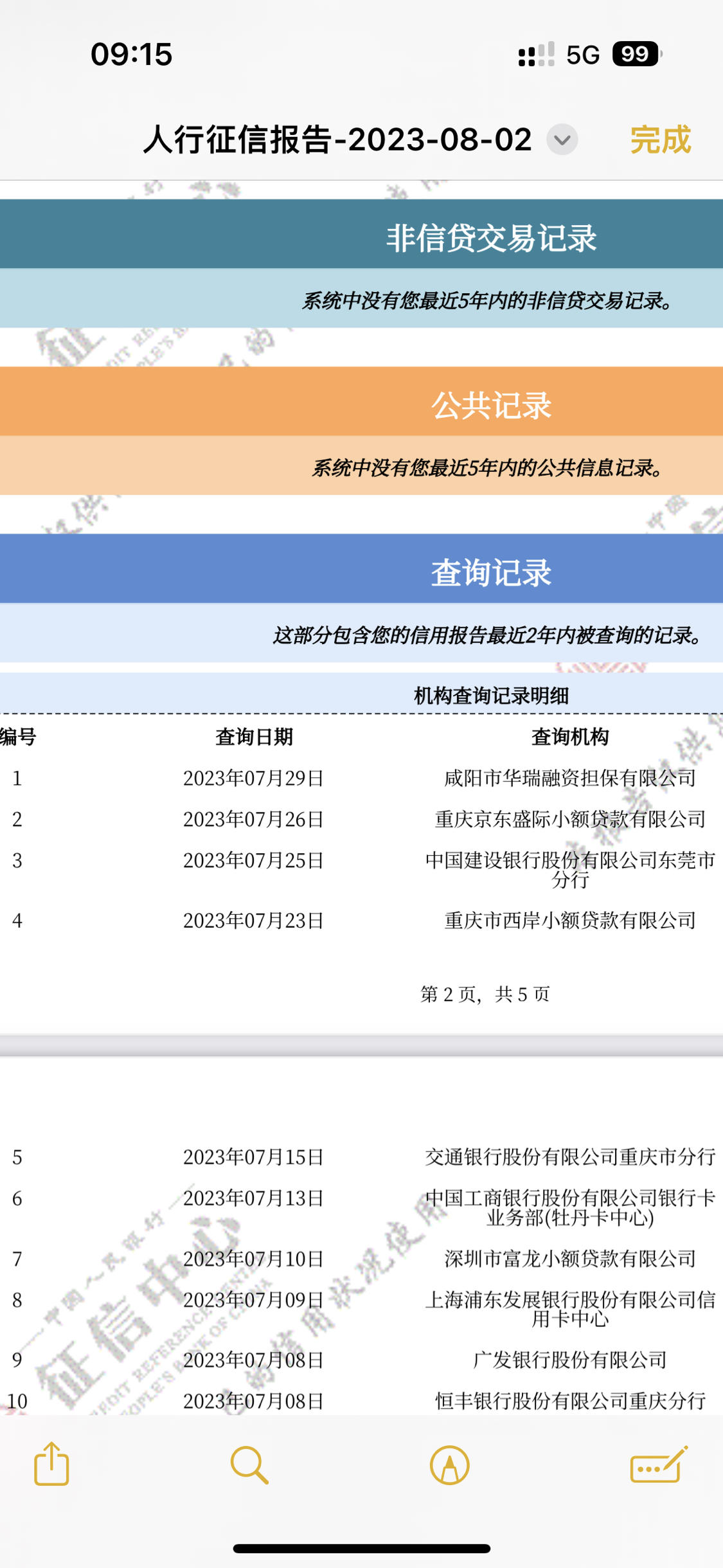Select 中国工商银行股份有限公司银行卡业务部(牡丹卡中心)
This screenshot has height=1568, width=723.
point(570,1208)
